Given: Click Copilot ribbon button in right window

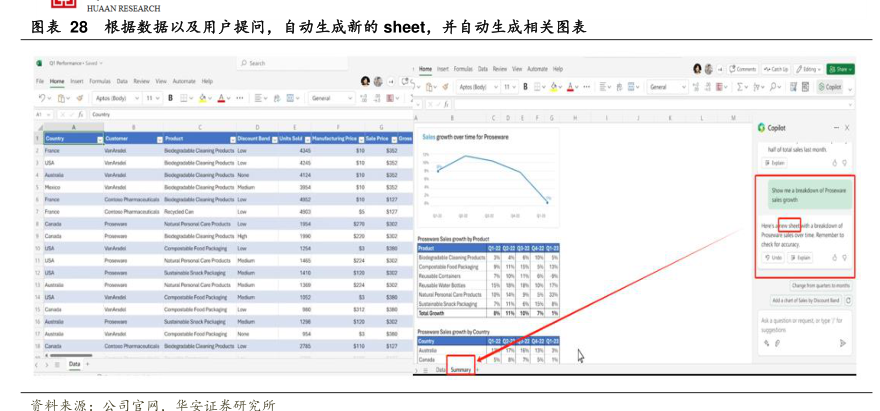Looking at the screenshot, I should point(831,87).
